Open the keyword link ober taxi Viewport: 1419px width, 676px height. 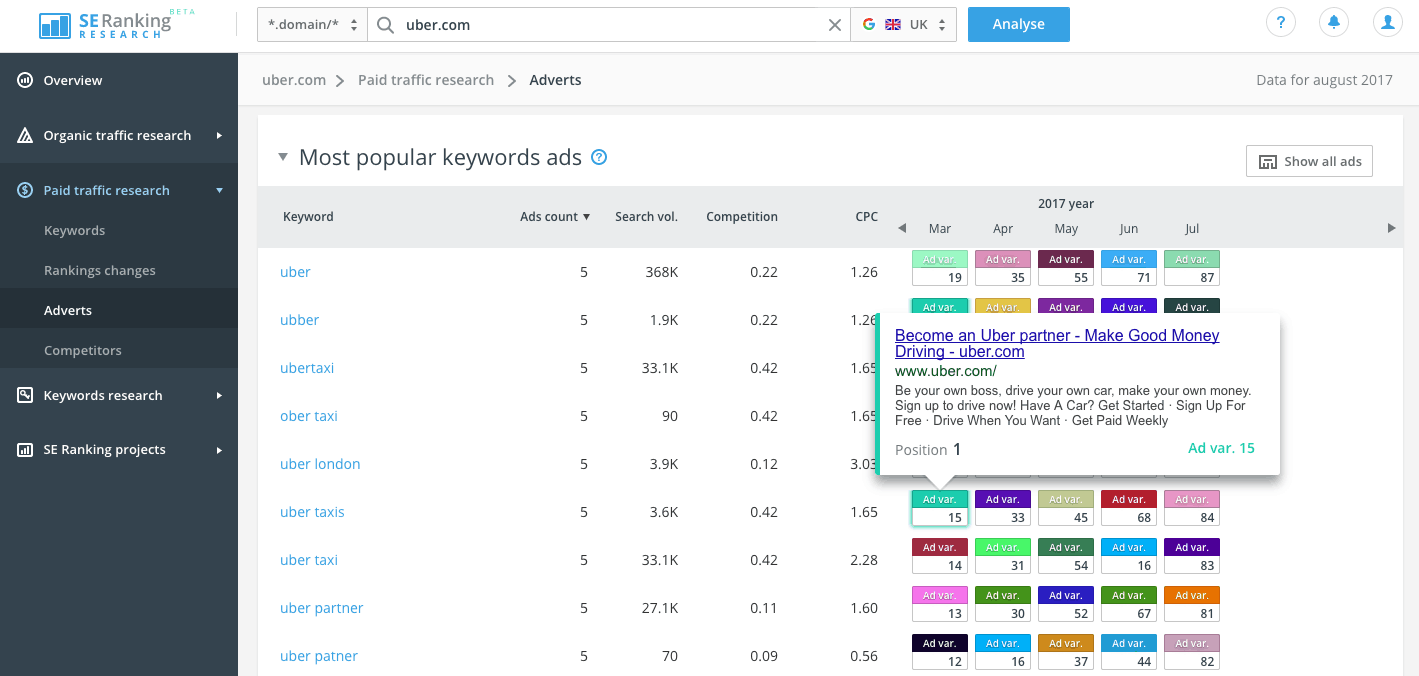point(309,416)
